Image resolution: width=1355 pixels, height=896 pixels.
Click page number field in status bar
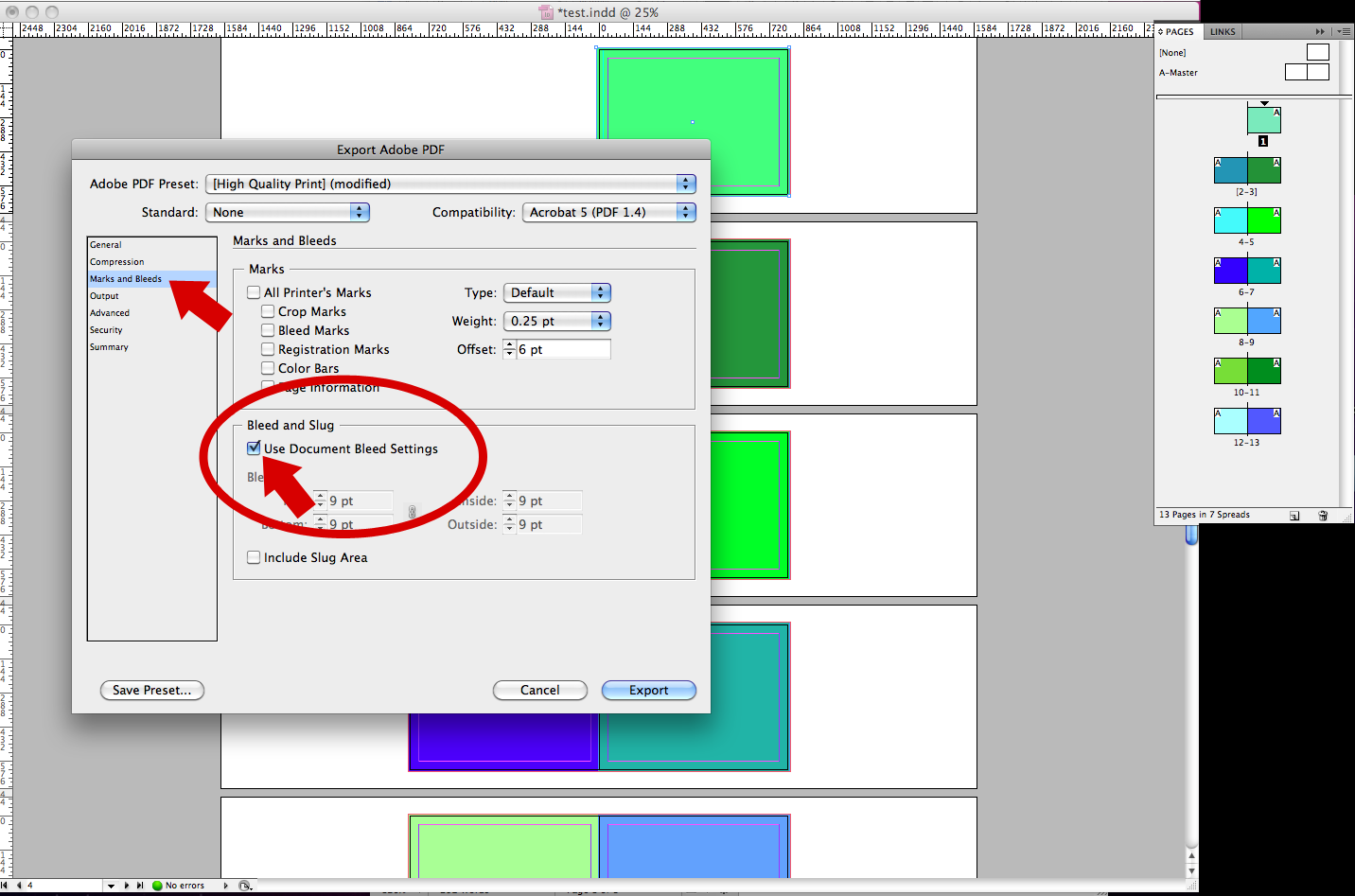click(x=62, y=886)
